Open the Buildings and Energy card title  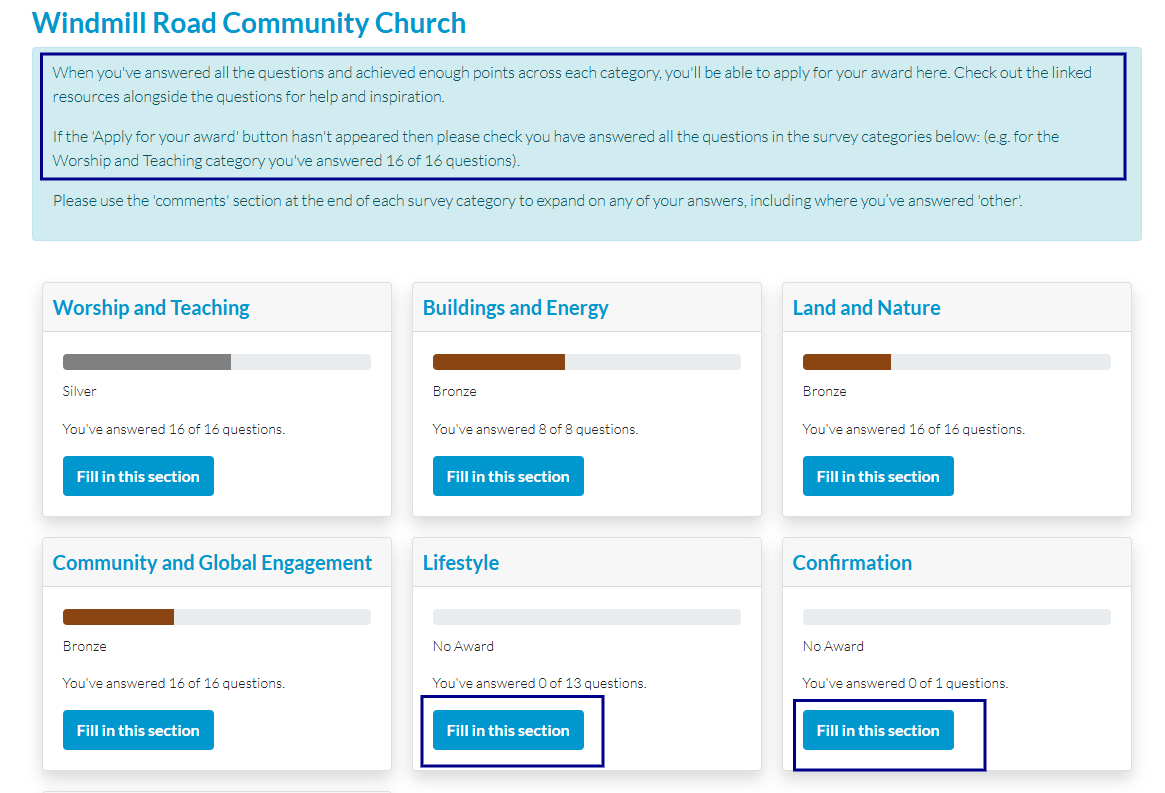coord(516,308)
